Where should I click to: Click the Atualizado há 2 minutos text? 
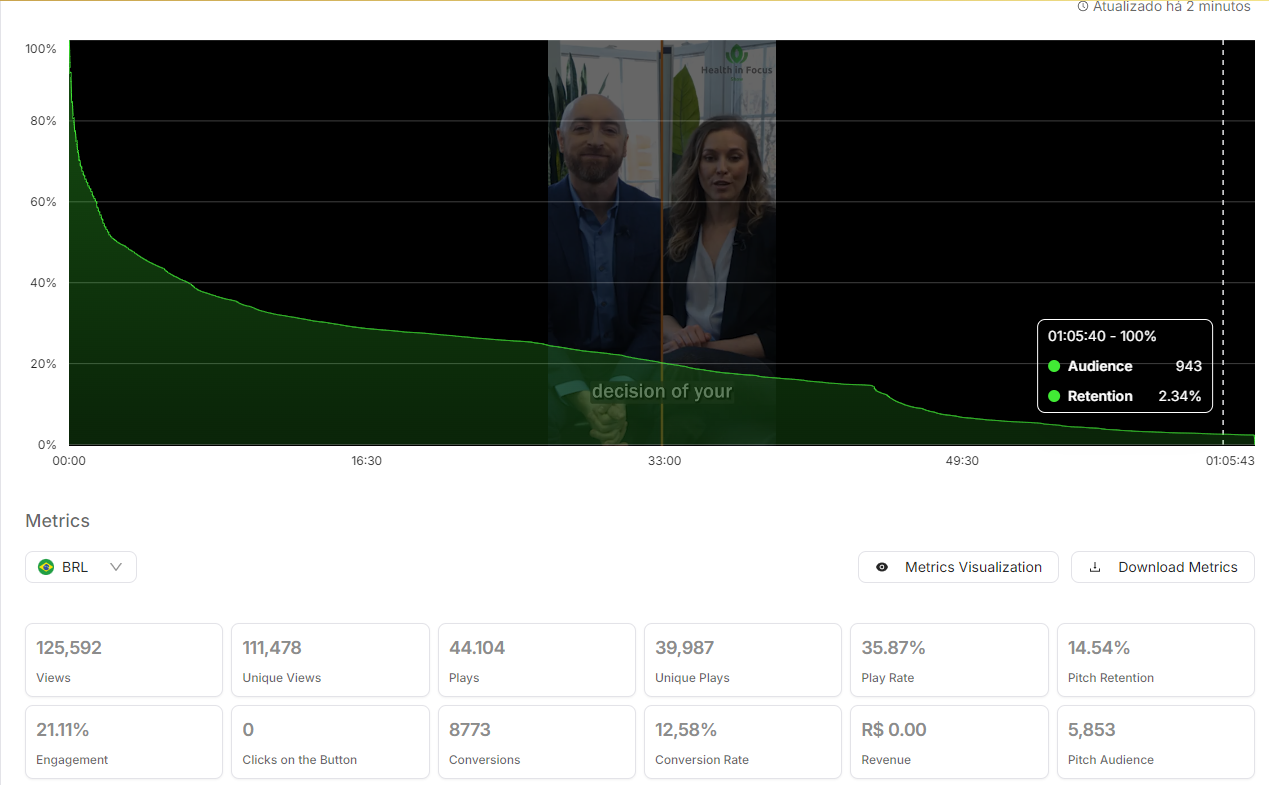click(1171, 7)
